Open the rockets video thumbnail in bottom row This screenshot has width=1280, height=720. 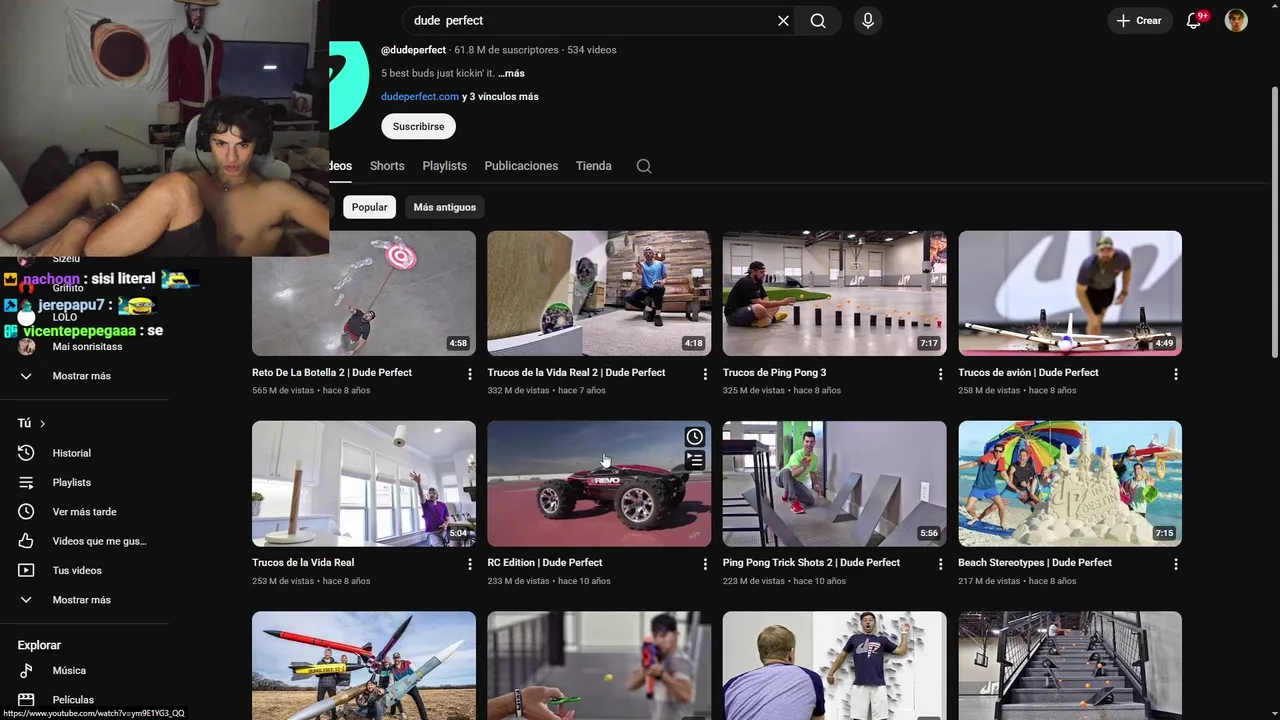tap(364, 665)
